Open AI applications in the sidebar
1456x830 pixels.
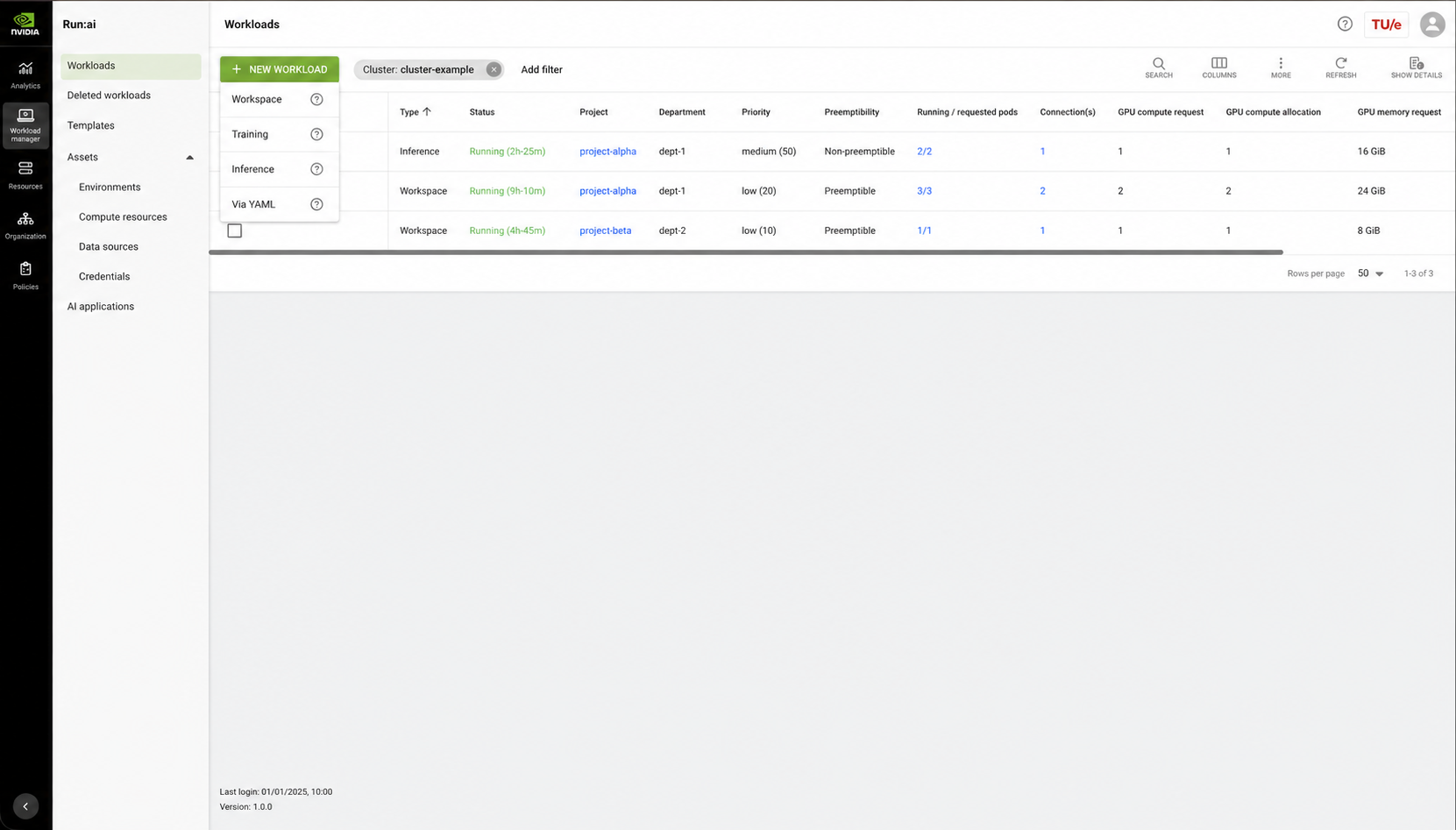(x=101, y=306)
